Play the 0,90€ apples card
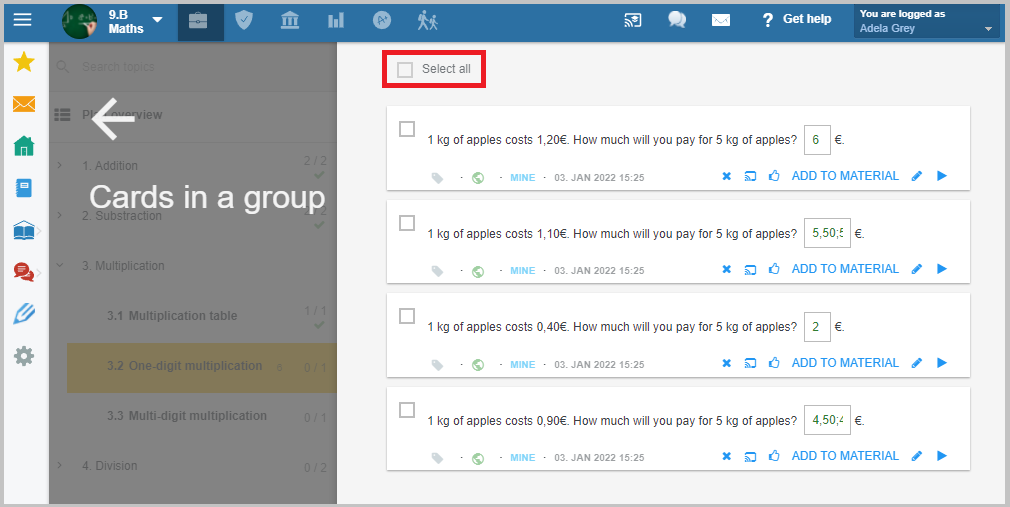 pos(942,455)
